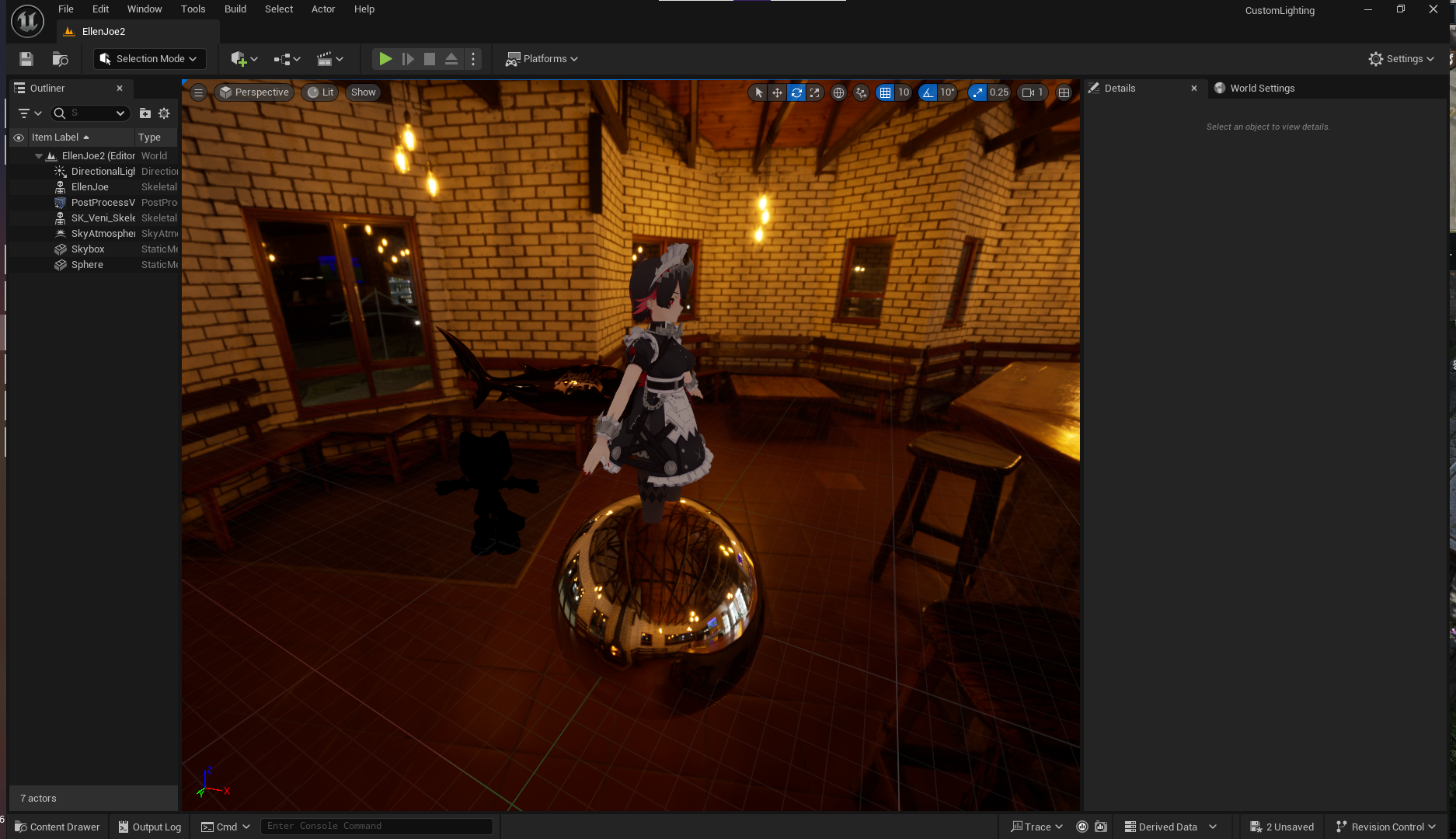Screen dimensions: 1456x839
Task: Open the viewport options hamburger menu
Action: pos(199,92)
